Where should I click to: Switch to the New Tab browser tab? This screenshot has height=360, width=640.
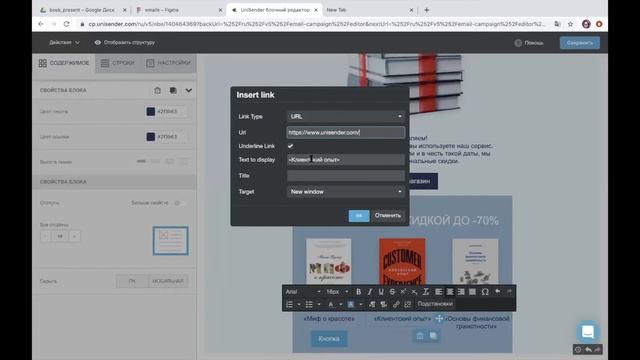pos(369,10)
